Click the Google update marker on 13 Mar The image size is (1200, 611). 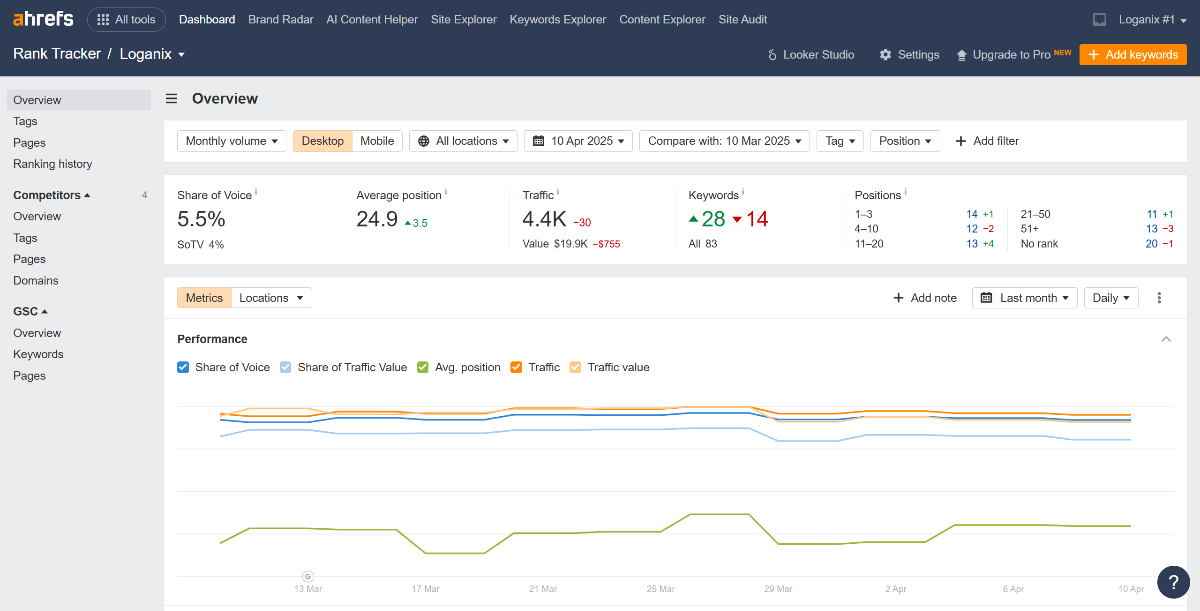pos(308,576)
